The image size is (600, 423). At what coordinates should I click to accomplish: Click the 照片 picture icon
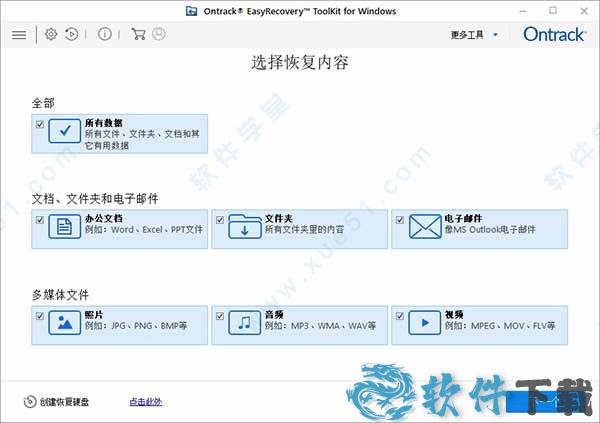coord(65,323)
